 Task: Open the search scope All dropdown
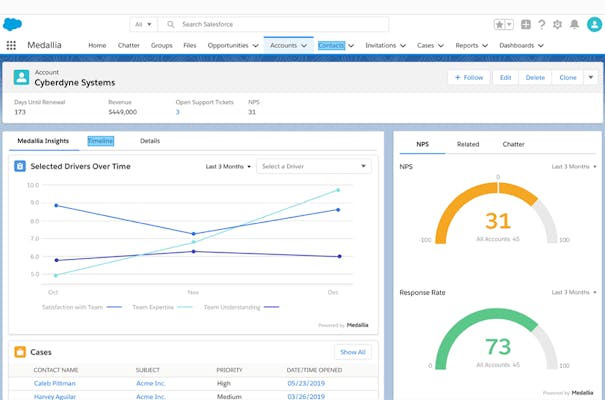(144, 24)
